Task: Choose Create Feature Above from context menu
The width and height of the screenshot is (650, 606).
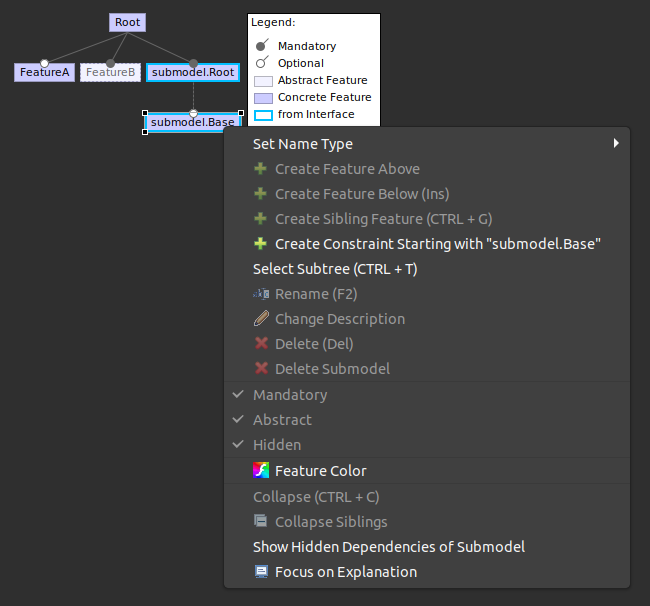Action: coord(427,169)
